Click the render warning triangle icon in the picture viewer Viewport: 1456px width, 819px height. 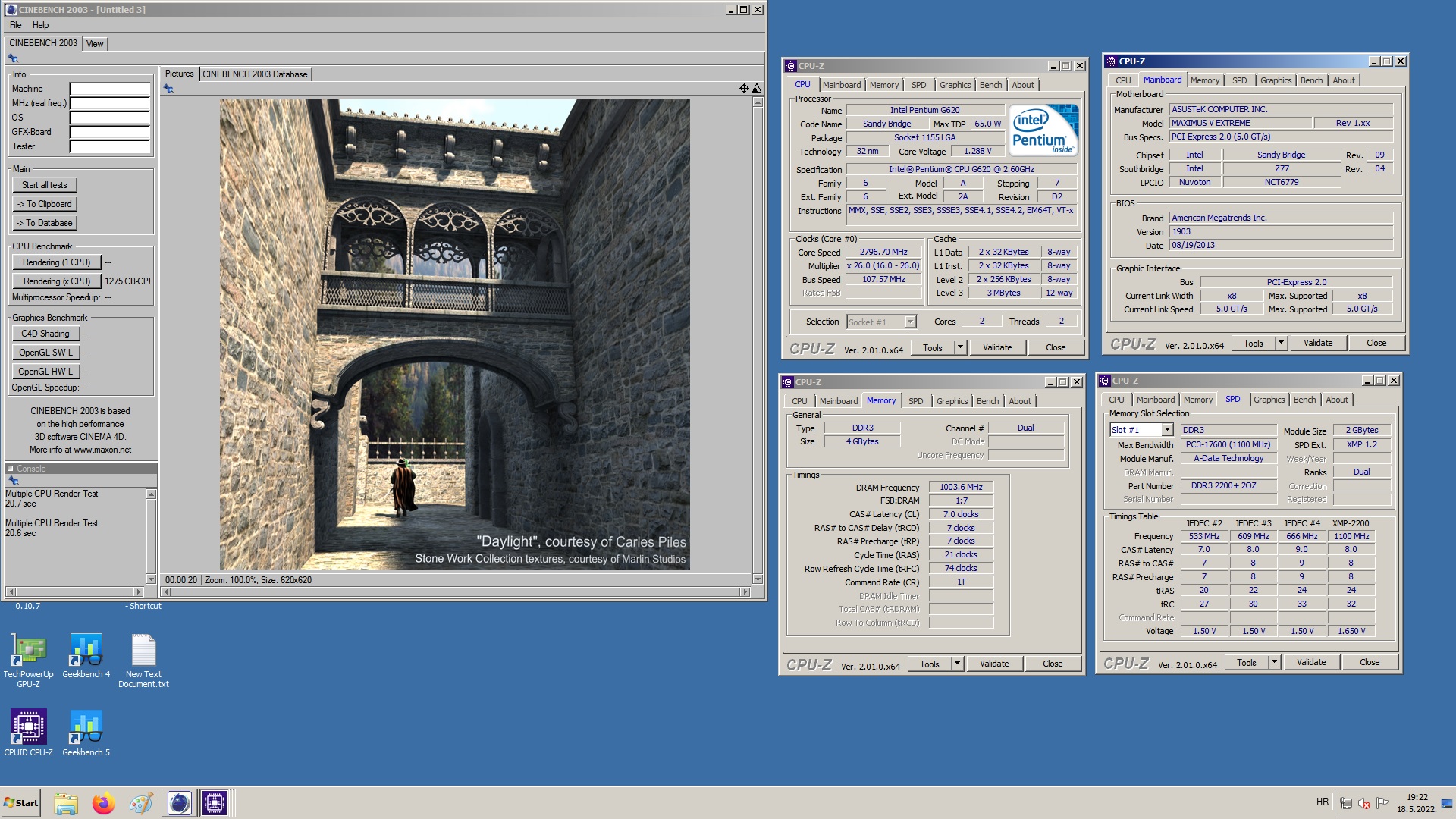point(756,89)
